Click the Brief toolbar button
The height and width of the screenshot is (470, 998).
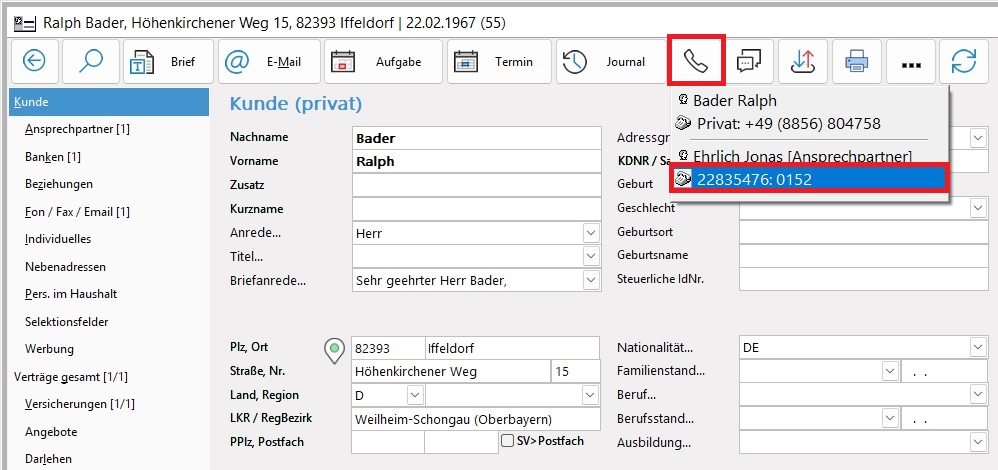165,62
